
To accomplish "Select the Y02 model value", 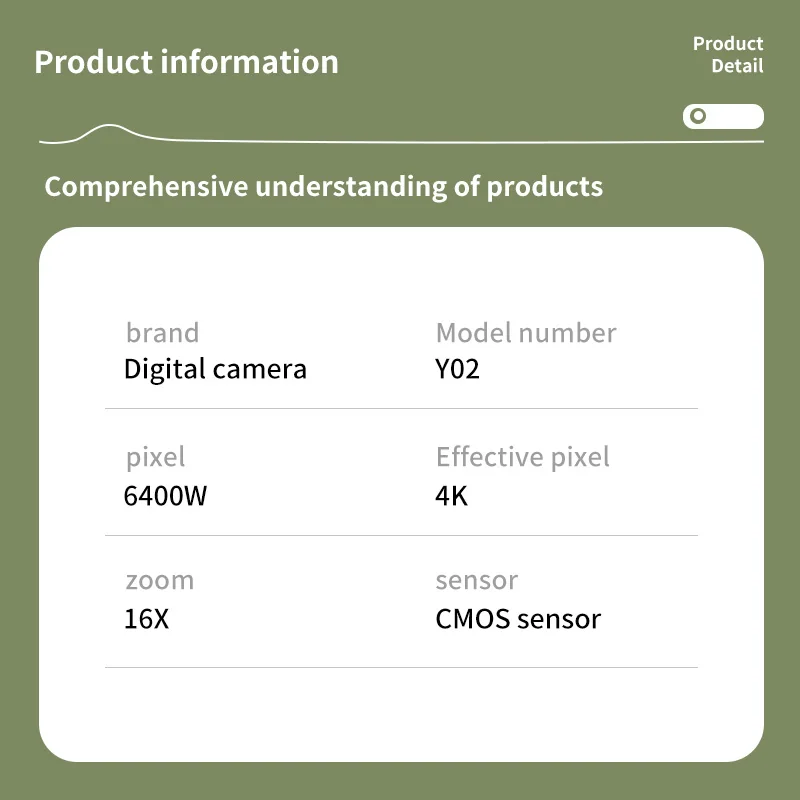I will (x=457, y=369).
